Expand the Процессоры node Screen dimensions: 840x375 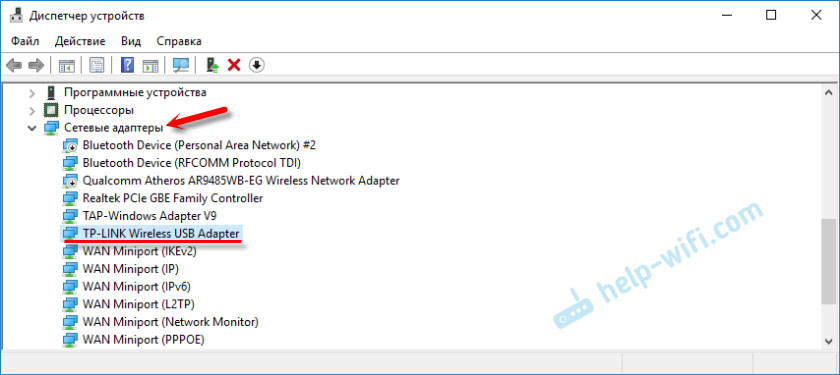coord(33,111)
